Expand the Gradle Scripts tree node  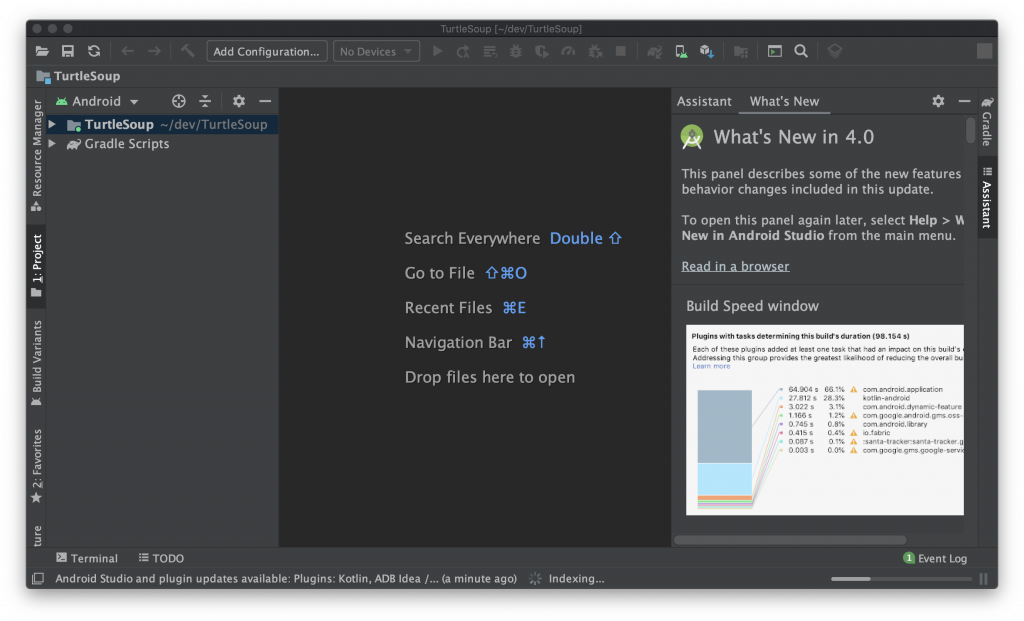52,144
